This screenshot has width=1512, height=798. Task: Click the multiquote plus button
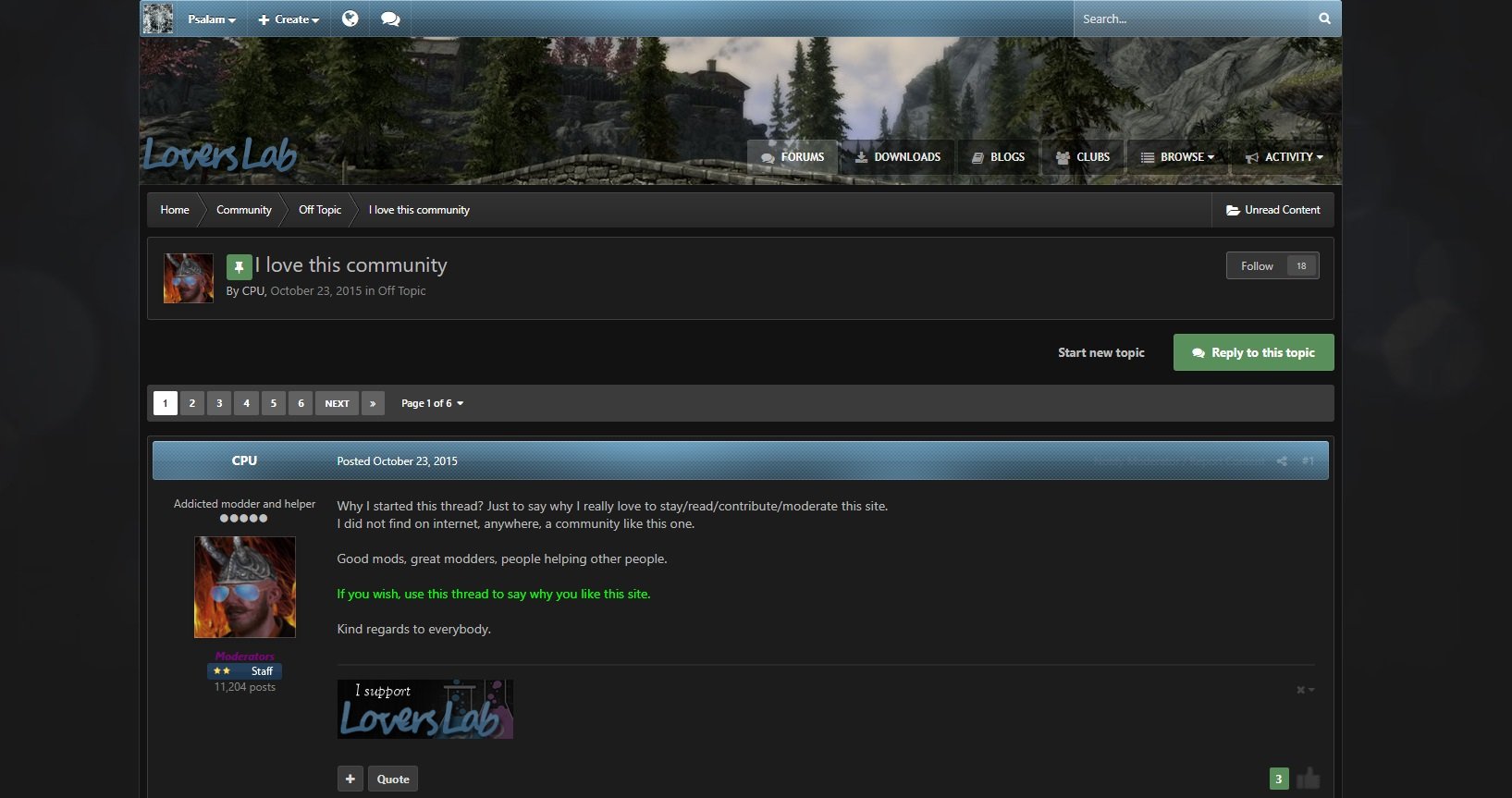[x=350, y=779]
